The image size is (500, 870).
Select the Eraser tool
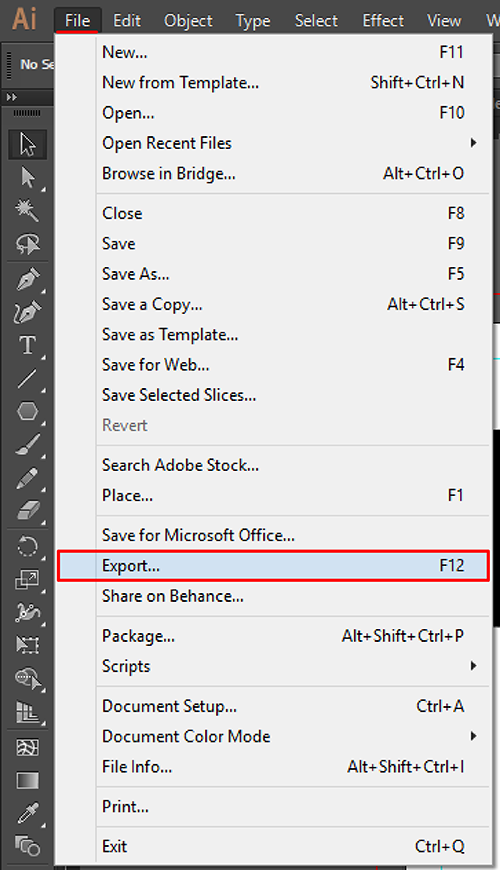[27, 510]
